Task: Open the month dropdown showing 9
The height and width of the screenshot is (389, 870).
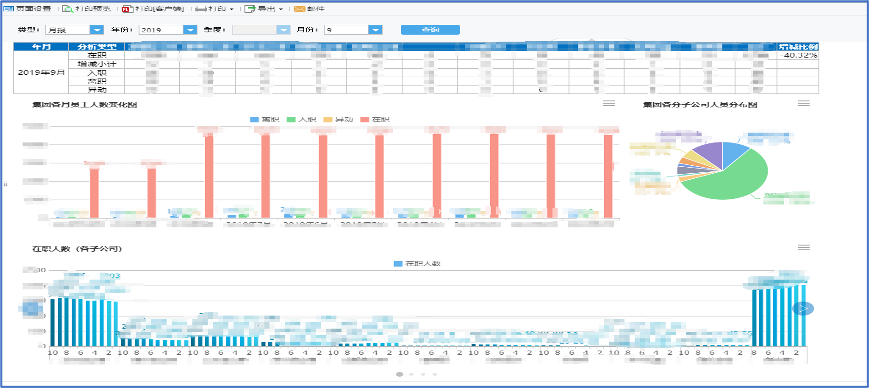Action: click(376, 30)
